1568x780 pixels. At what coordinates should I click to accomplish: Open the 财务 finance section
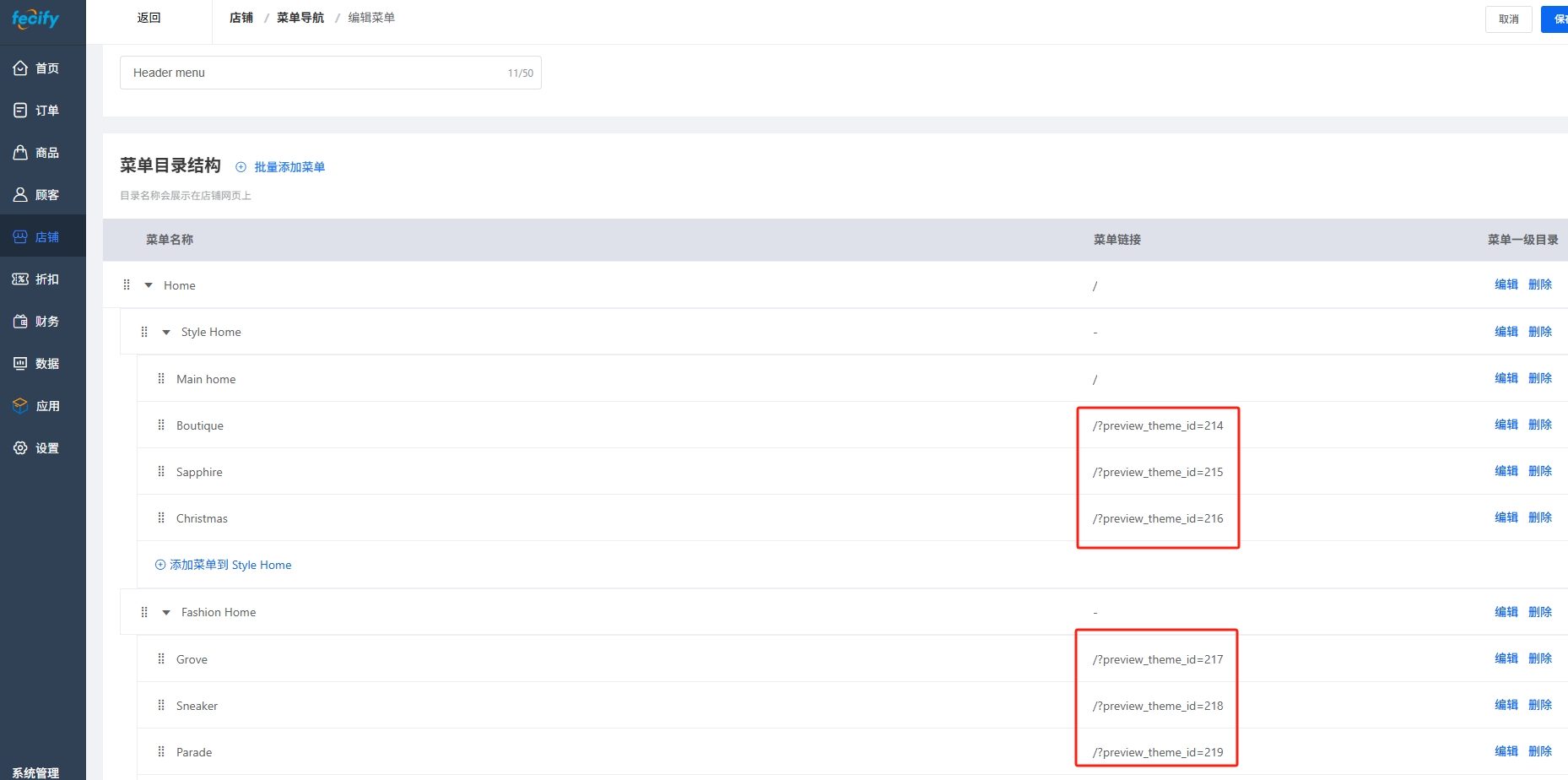[x=37, y=322]
